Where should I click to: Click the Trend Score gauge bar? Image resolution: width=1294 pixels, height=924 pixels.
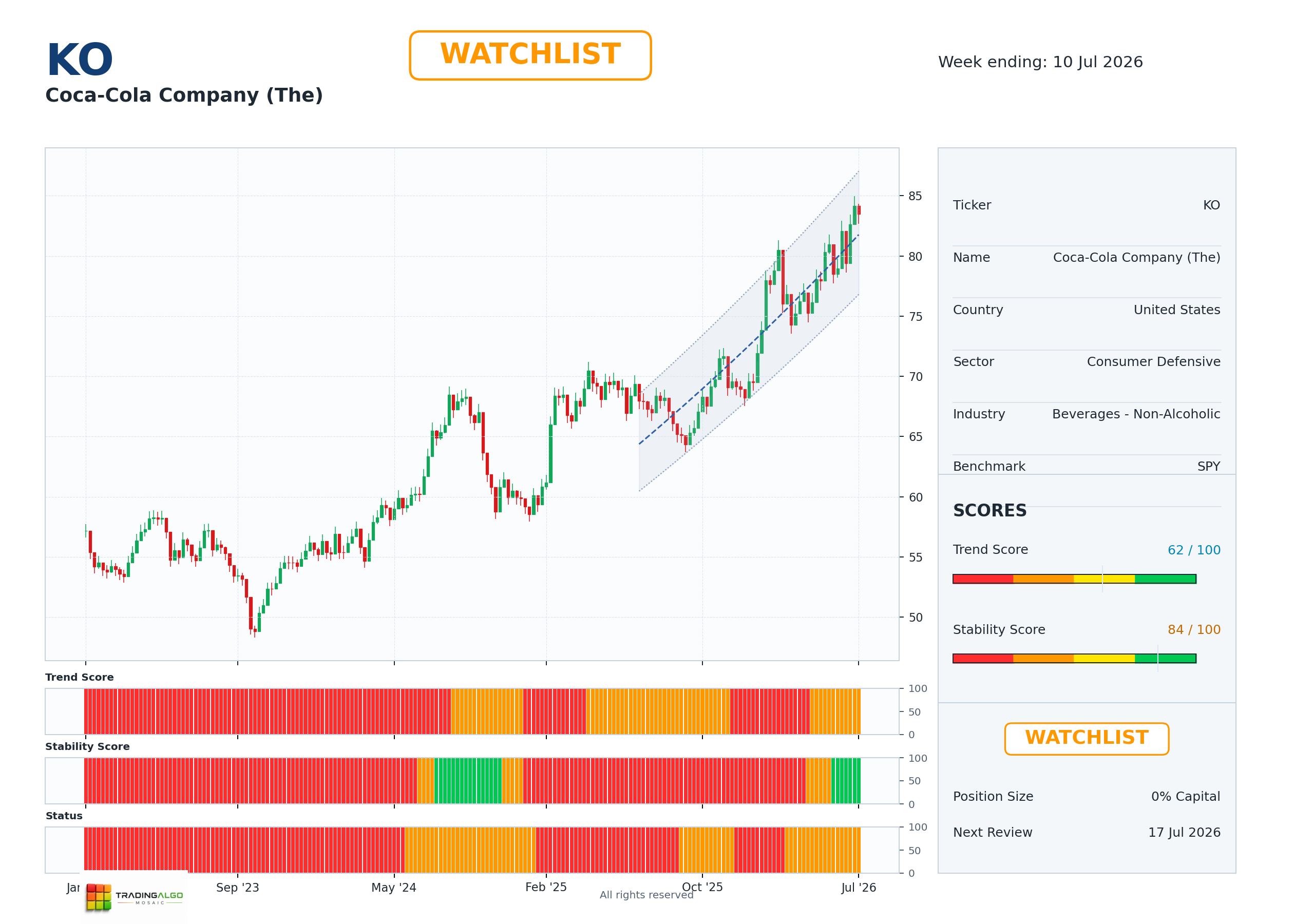click(x=1074, y=579)
